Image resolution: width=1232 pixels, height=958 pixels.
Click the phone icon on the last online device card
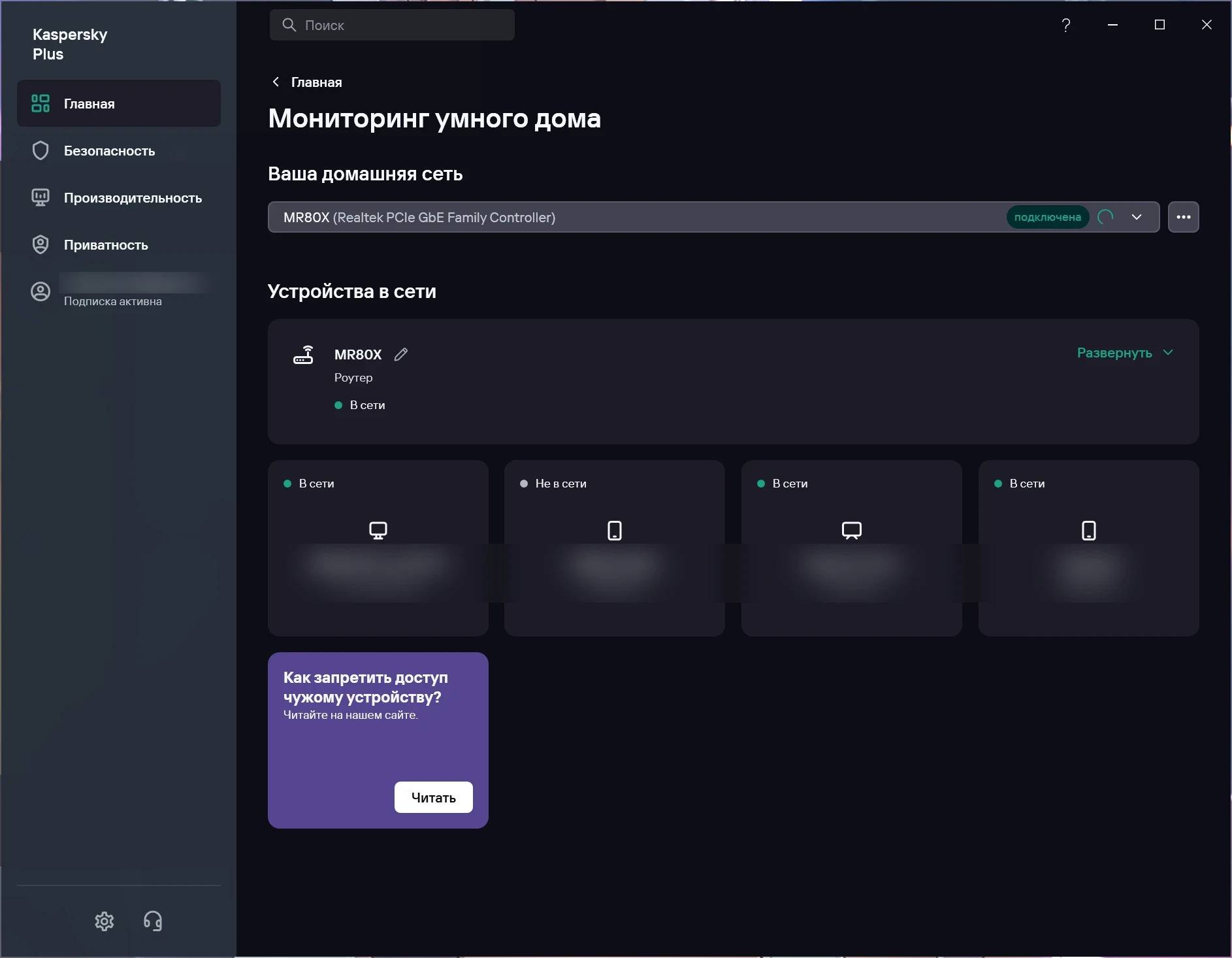point(1089,530)
